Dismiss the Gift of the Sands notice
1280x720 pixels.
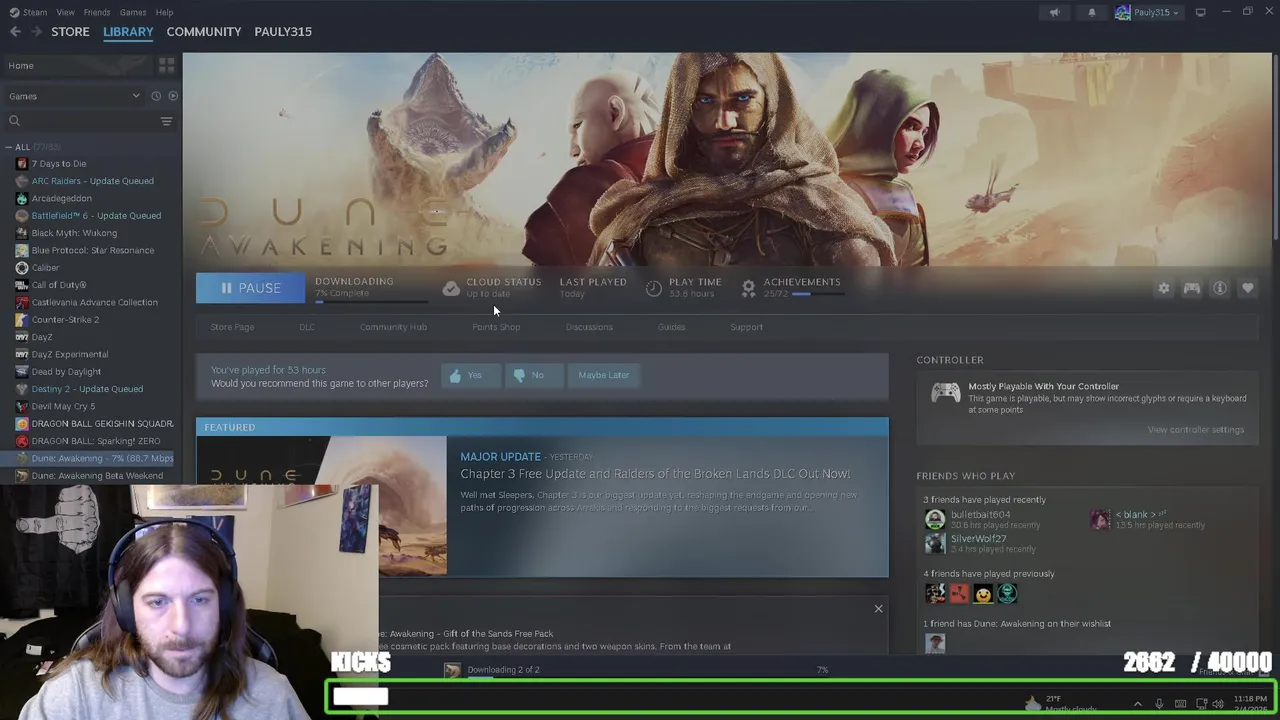(x=878, y=609)
